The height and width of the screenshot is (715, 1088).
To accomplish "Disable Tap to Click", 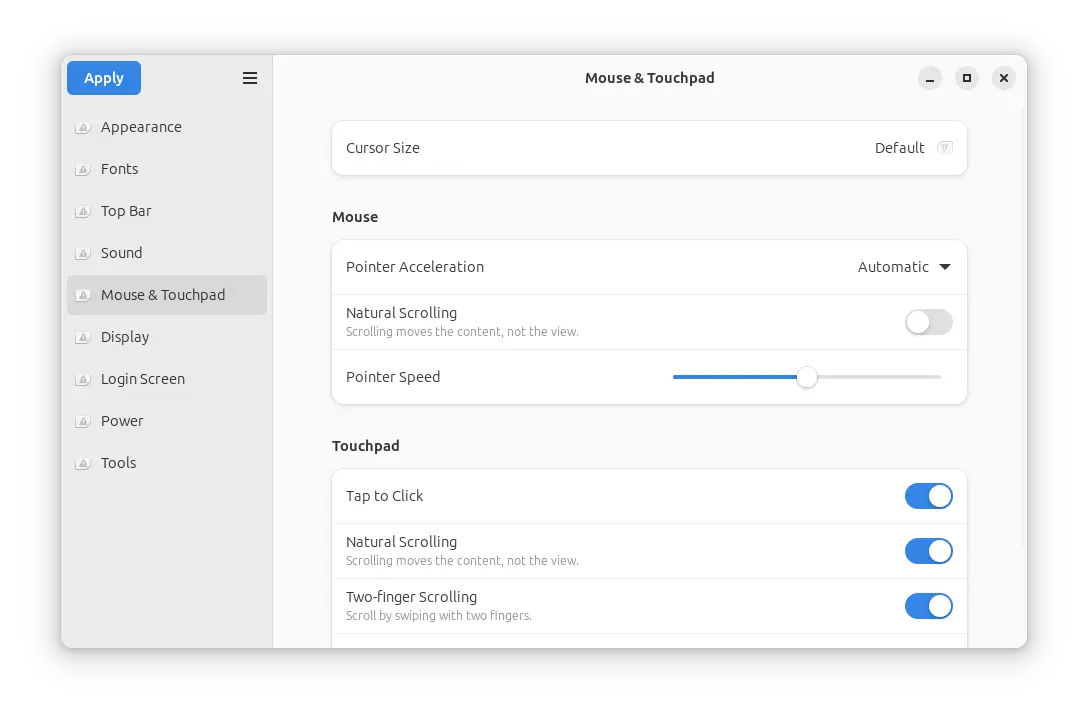I will [928, 496].
